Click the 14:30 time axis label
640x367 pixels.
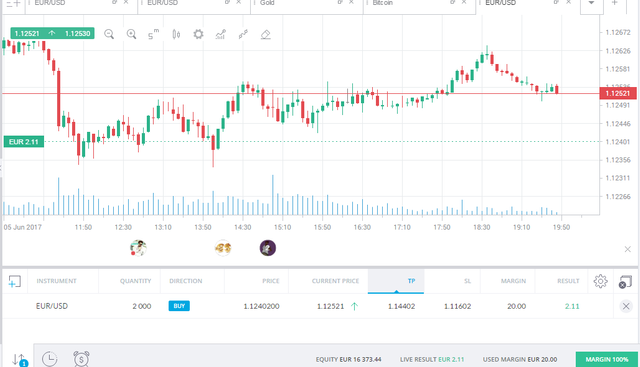(x=242, y=227)
